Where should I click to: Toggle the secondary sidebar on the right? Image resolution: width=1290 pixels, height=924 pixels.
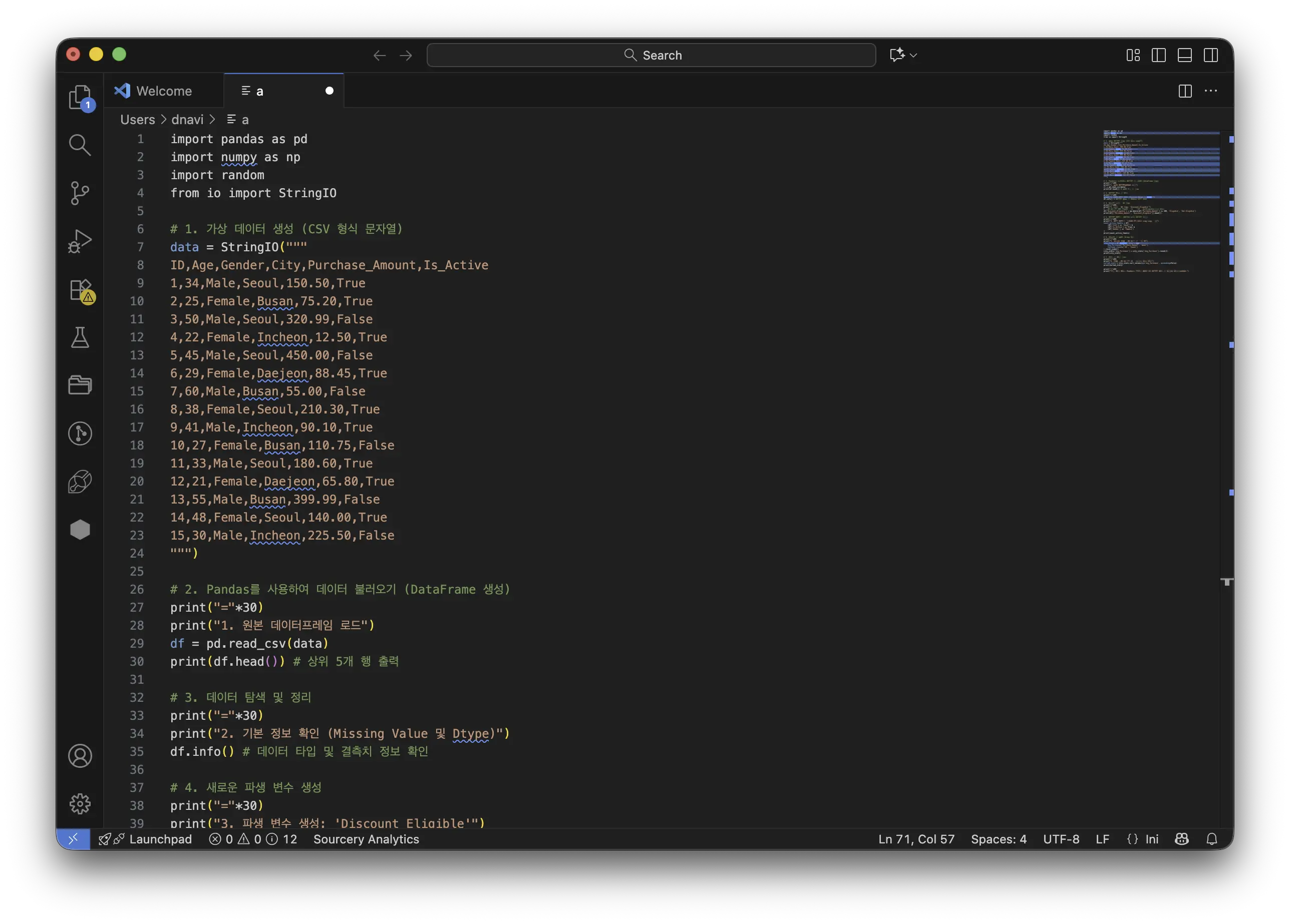pos(1211,55)
